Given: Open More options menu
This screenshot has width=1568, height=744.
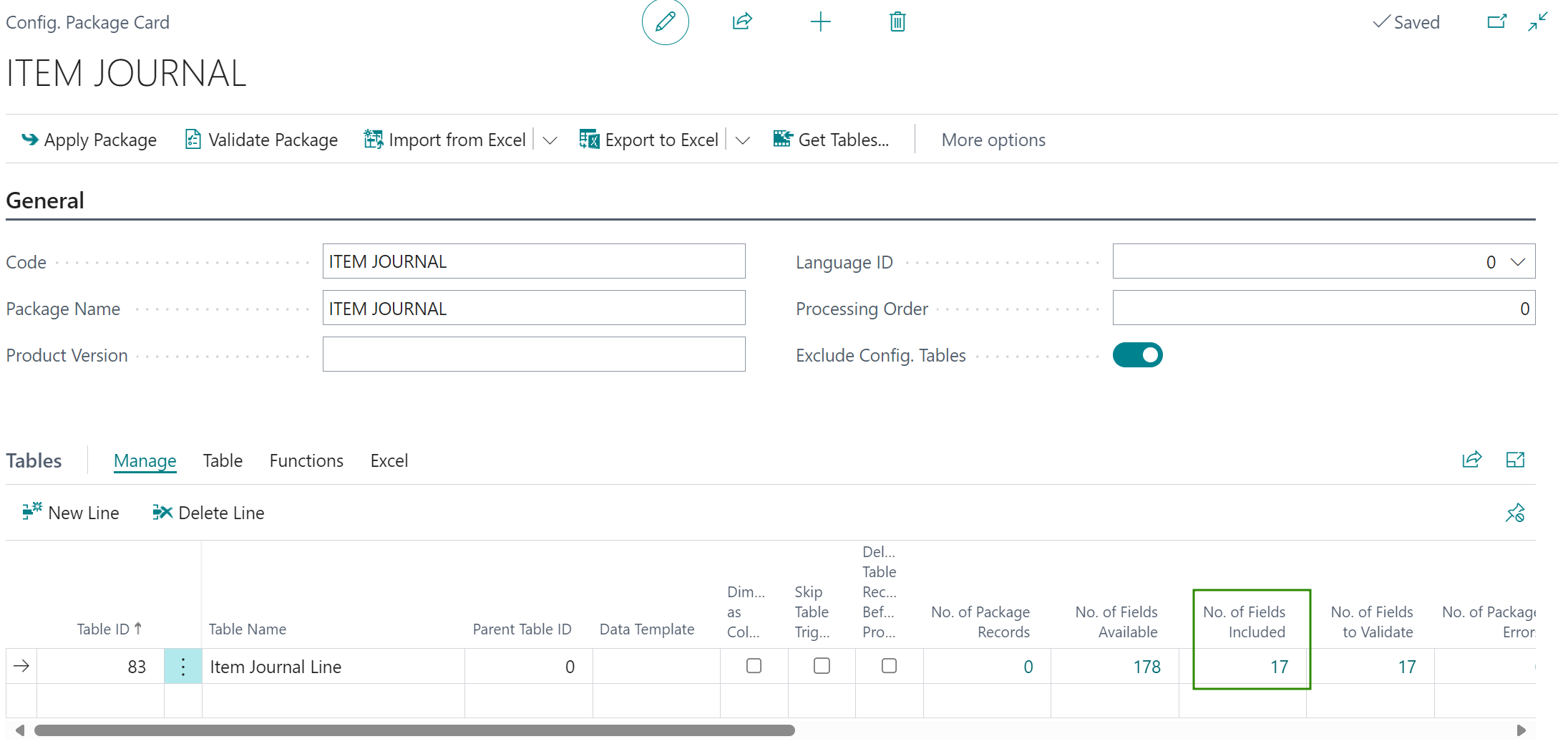Looking at the screenshot, I should tap(993, 140).
